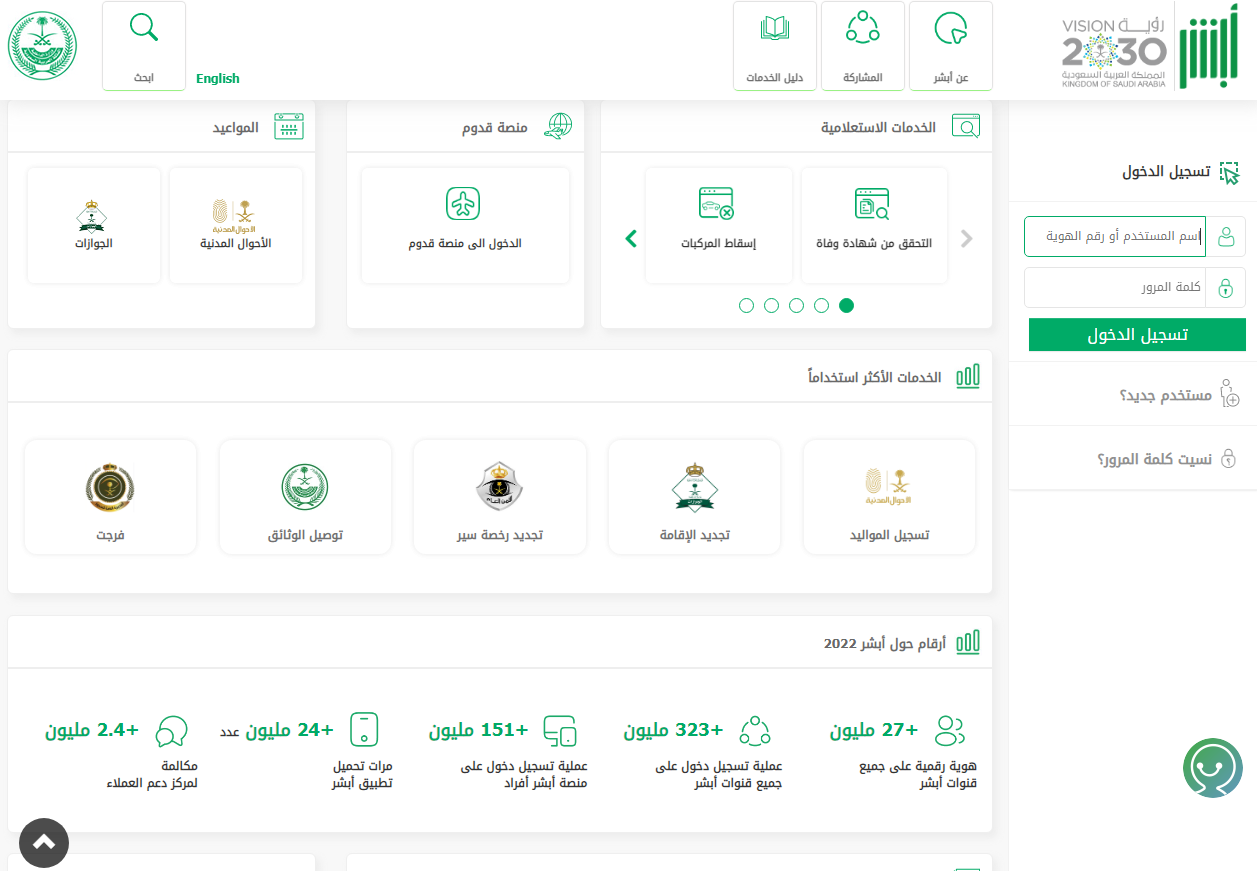Open the Civil Affairs (الأحوال المدنية) appointments card
The width and height of the screenshot is (1257, 871).
[x=236, y=224]
